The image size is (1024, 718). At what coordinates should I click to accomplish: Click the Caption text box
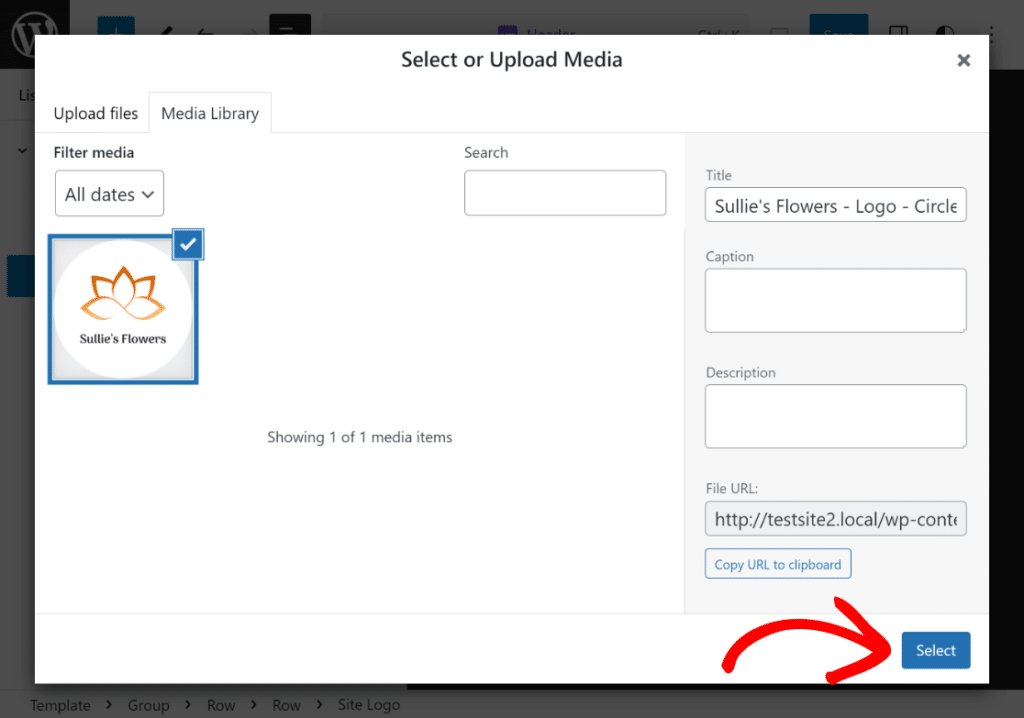coord(835,299)
